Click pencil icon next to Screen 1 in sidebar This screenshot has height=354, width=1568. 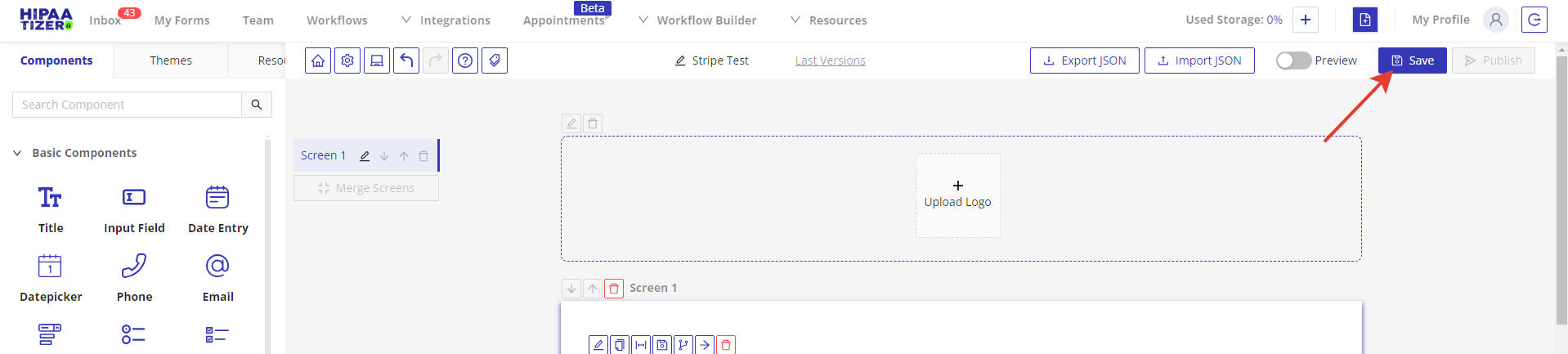[x=365, y=156]
